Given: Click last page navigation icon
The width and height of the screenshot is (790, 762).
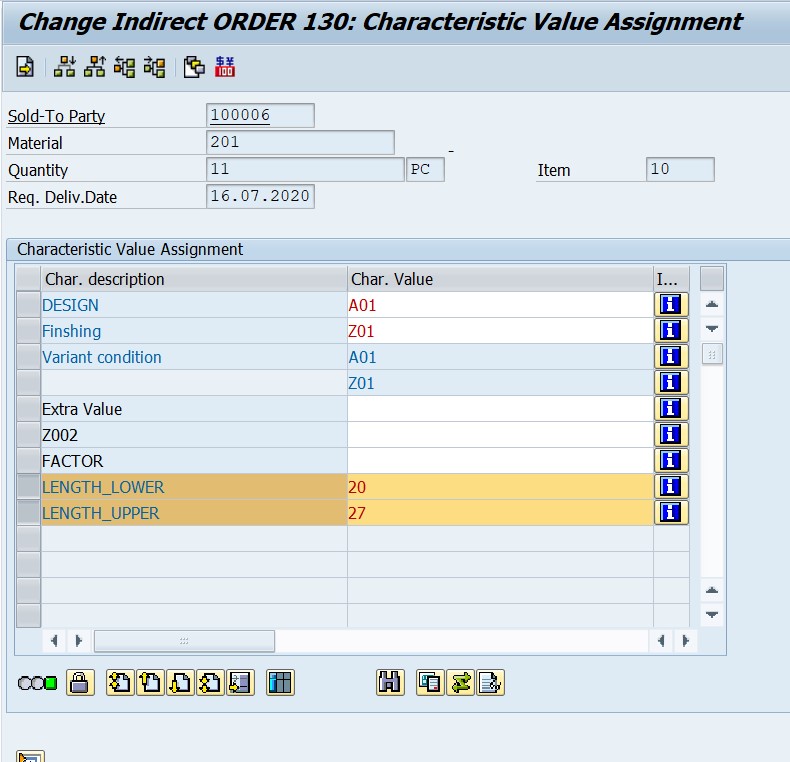Looking at the screenshot, I should click(x=210, y=683).
